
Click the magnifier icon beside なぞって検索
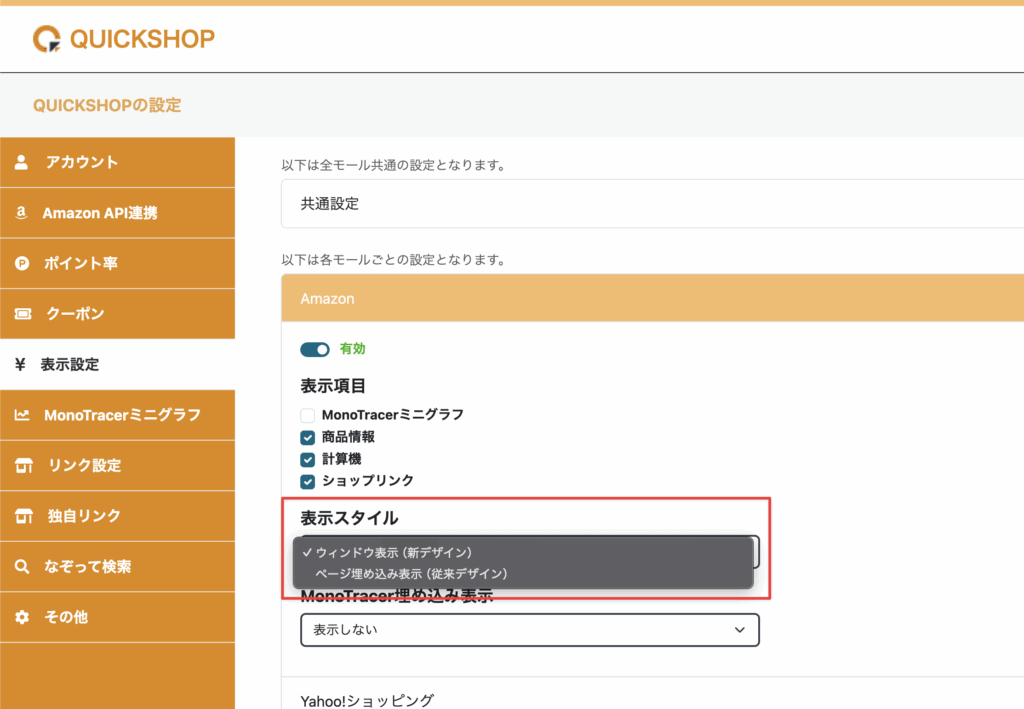(x=22, y=566)
